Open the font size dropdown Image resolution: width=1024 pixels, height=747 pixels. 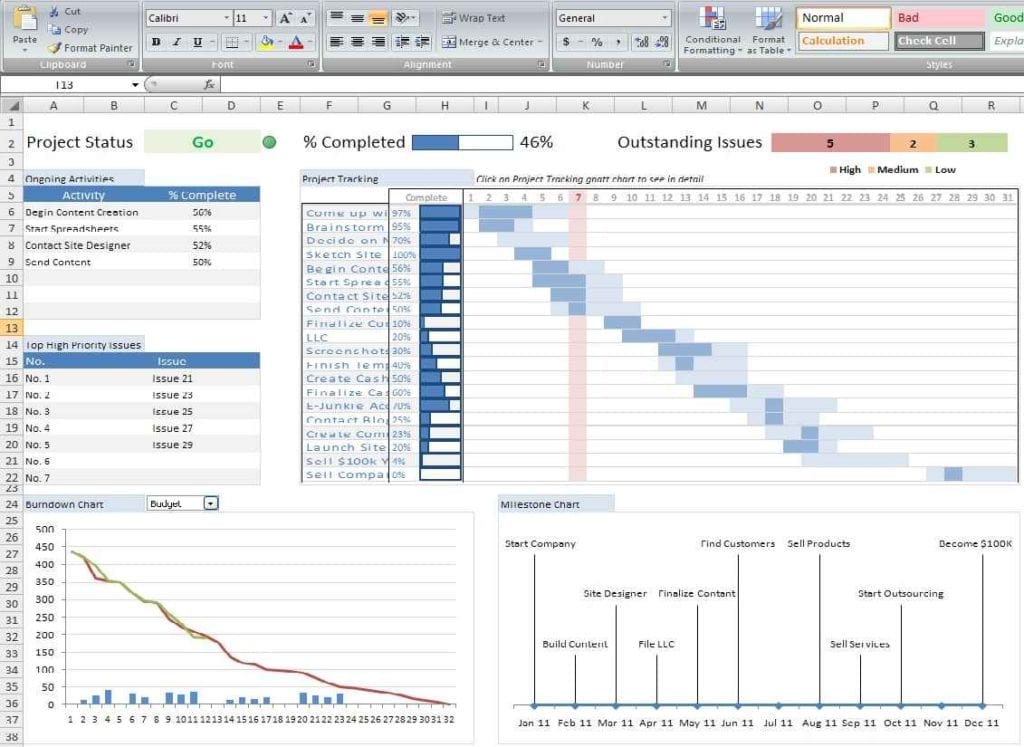point(265,17)
